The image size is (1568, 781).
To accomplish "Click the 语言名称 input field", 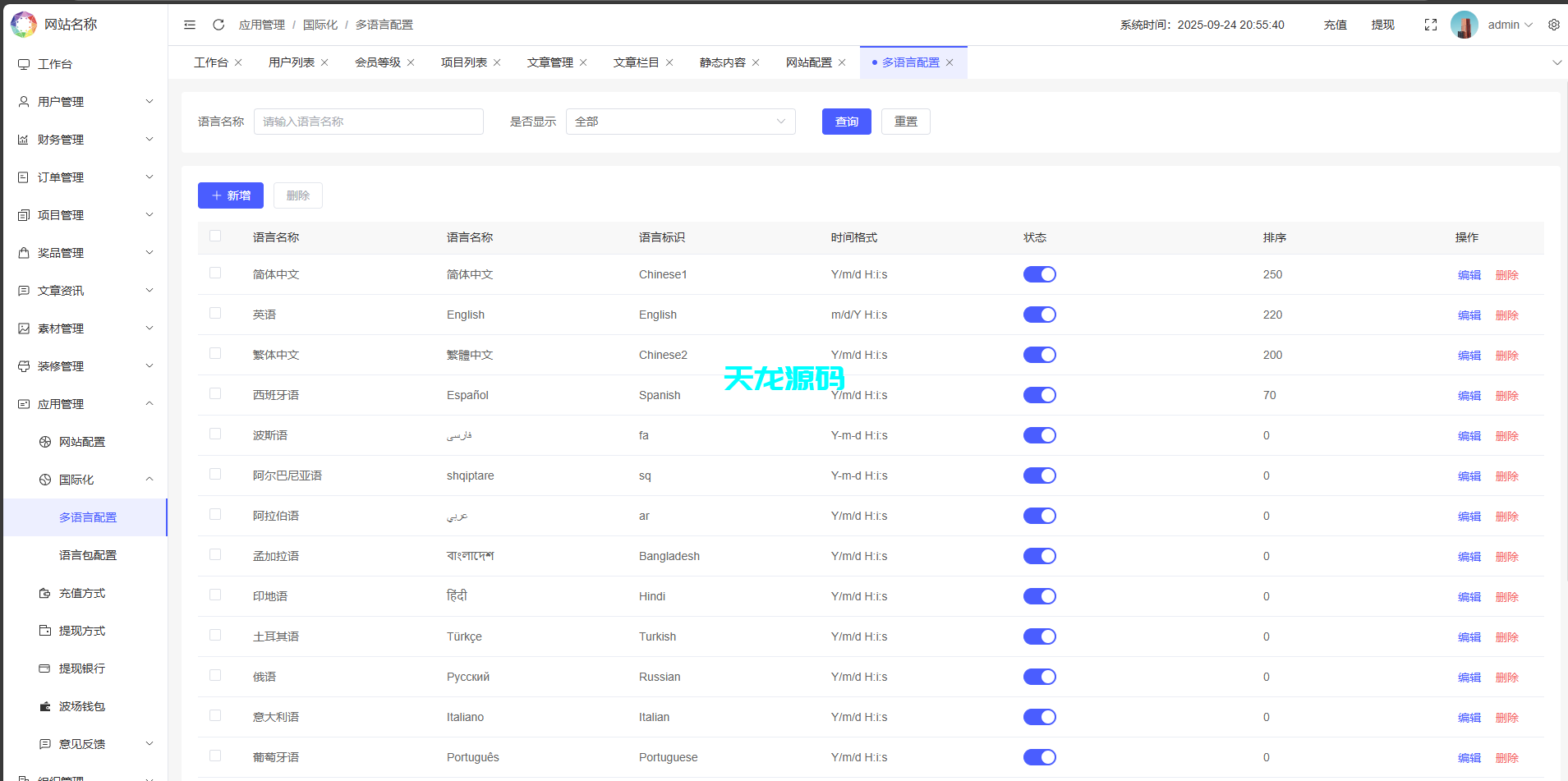I will [368, 121].
